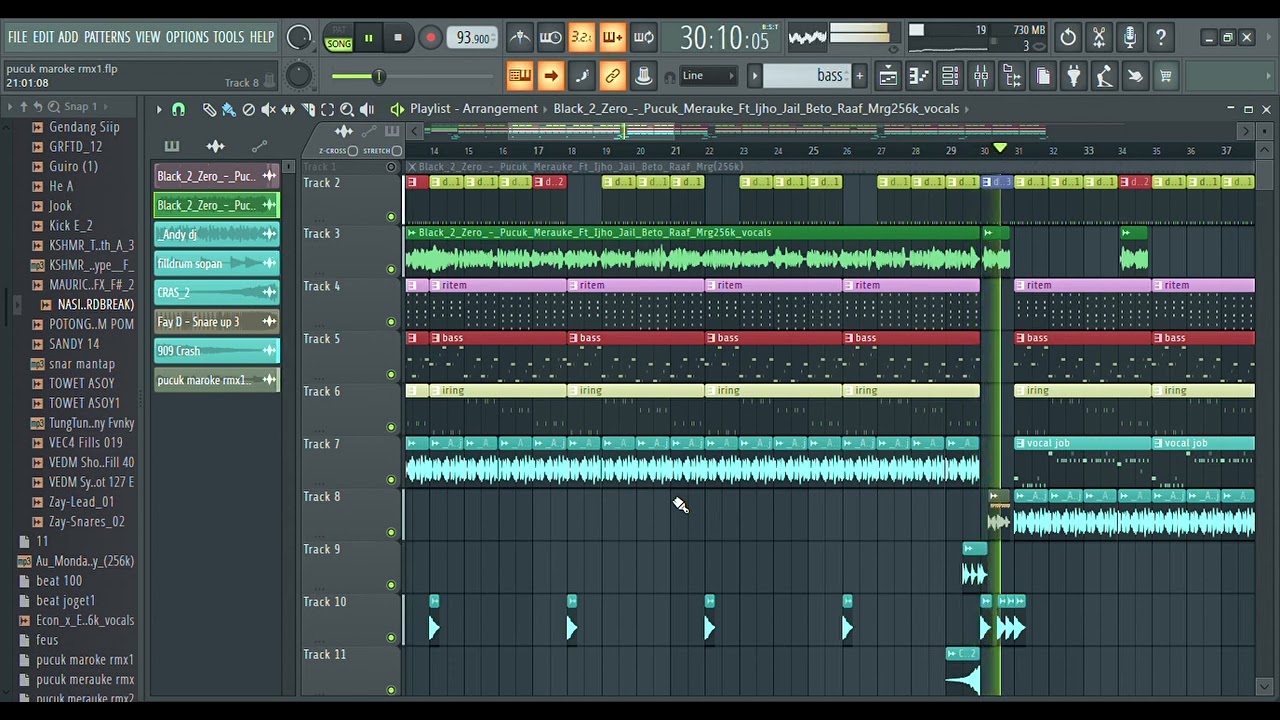This screenshot has height=720, width=1280.
Task: Mute Track 4 using its green dot
Action: 391,322
